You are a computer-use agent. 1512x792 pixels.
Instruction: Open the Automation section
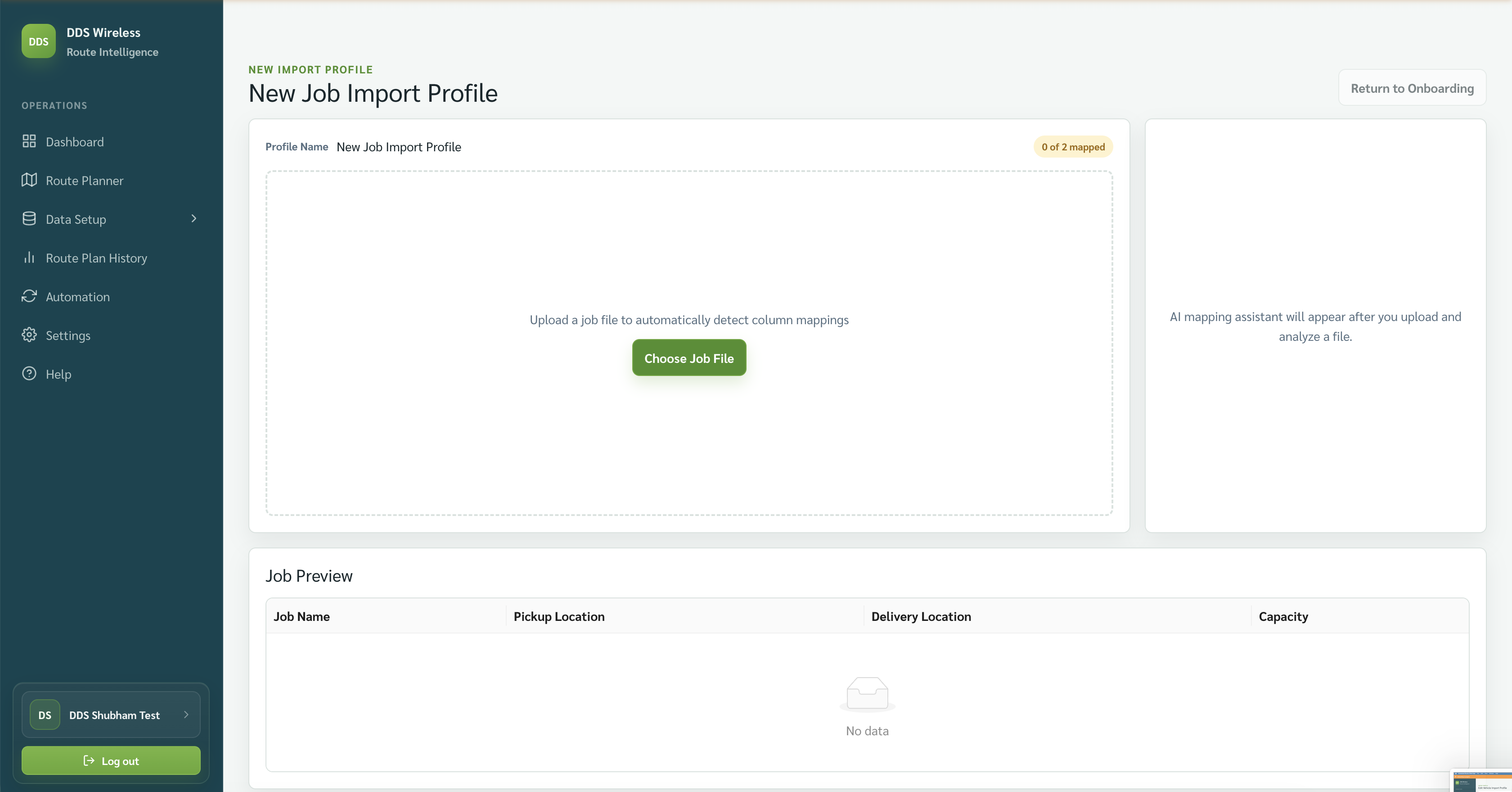point(111,296)
